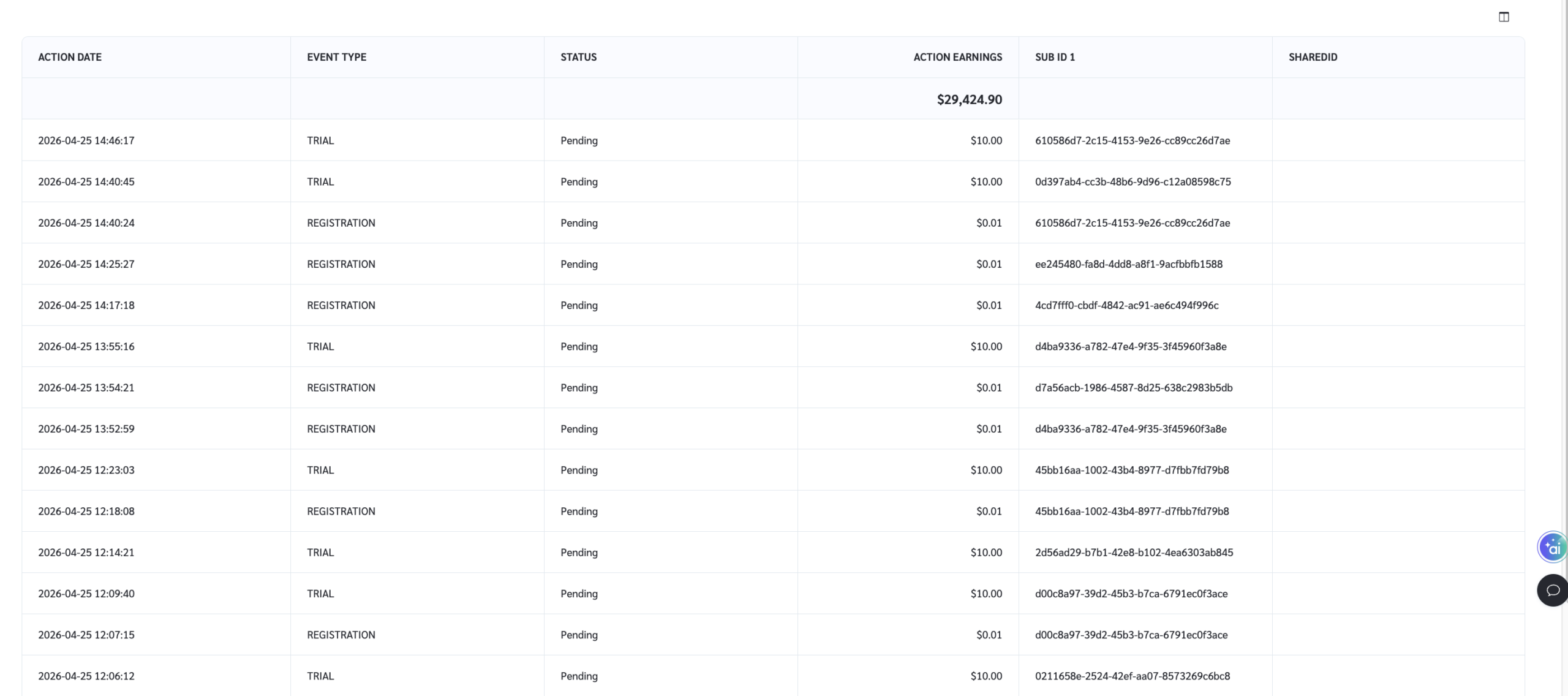
Task: Click sub ID 2d56ad29-b7b1-42e8-b102-4ea6303ab845
Action: click(1134, 553)
